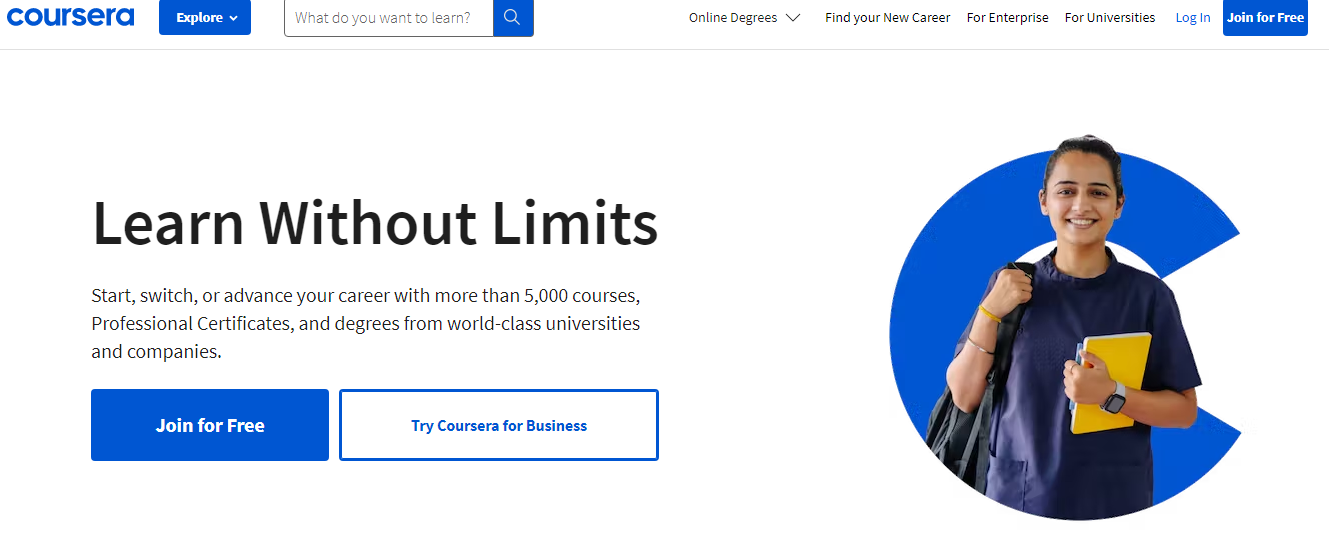The image size is (1329, 533).
Task: Click the Learn Without Limits heading
Action: (x=375, y=222)
